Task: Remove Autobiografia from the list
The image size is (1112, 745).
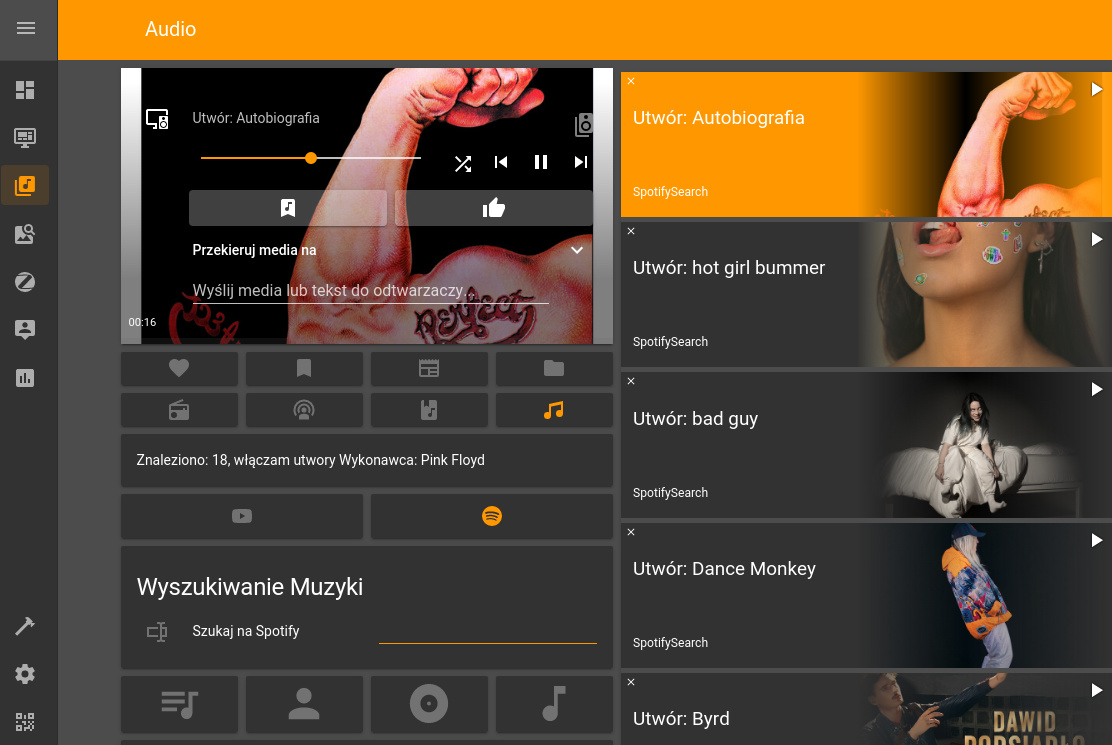Action: click(631, 82)
